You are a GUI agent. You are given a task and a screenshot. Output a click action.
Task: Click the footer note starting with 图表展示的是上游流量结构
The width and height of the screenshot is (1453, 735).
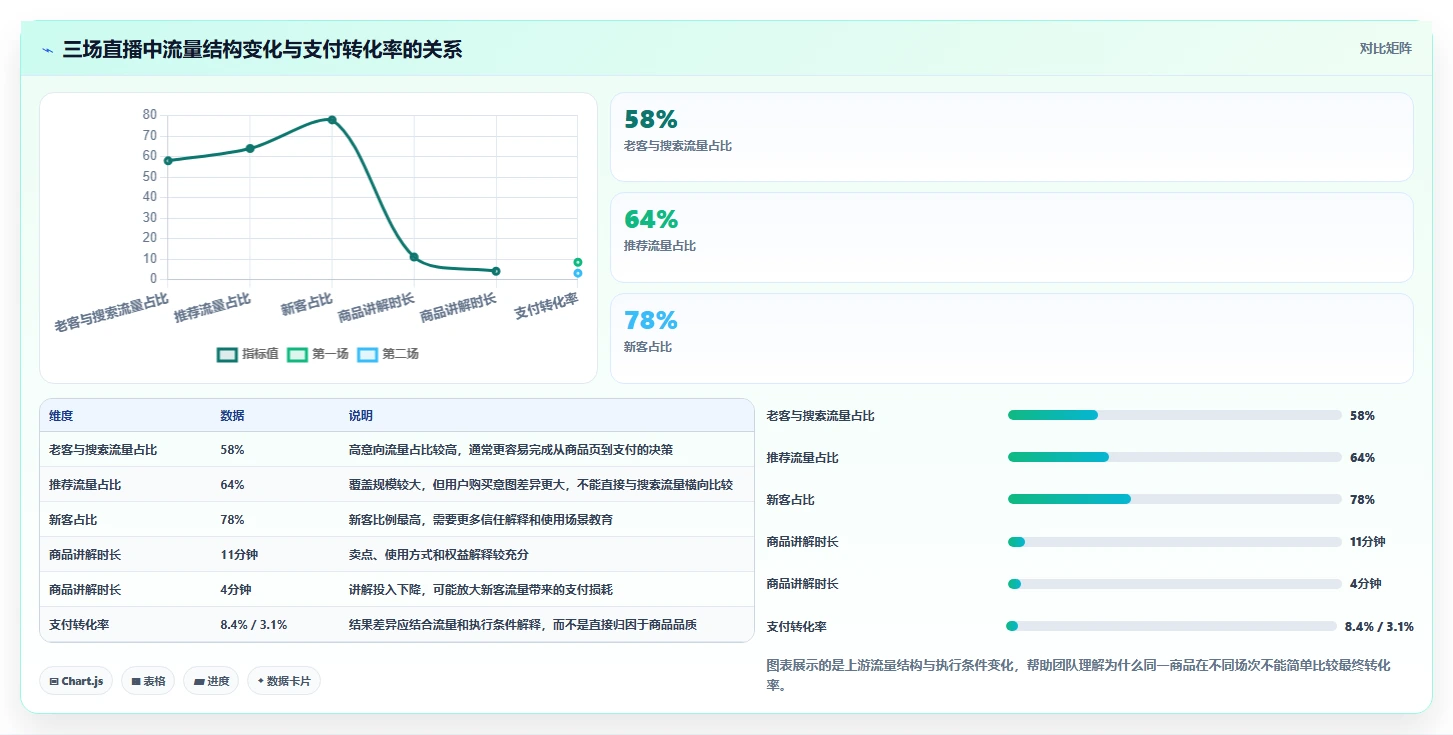[x=1078, y=675]
